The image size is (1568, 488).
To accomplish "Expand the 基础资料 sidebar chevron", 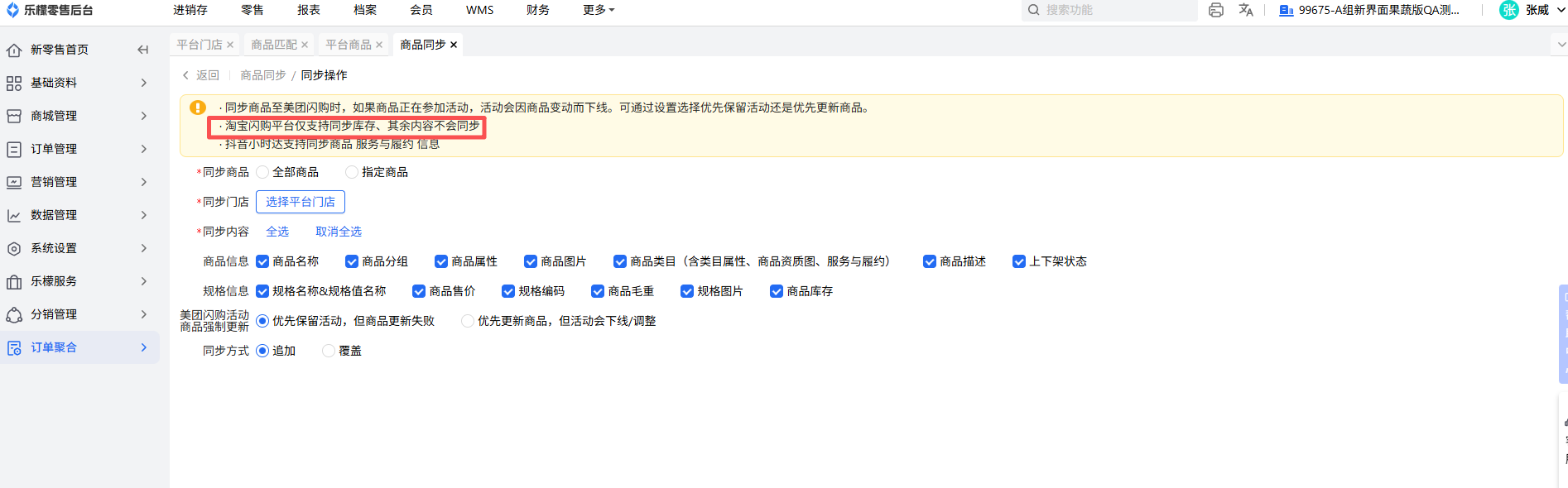I will point(144,83).
